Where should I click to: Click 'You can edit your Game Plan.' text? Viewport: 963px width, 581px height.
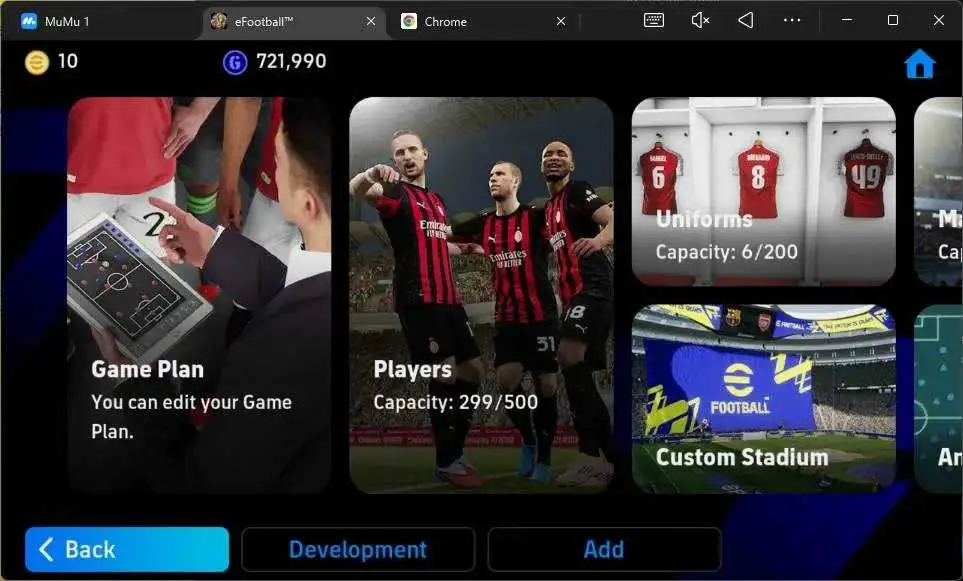(x=192, y=416)
